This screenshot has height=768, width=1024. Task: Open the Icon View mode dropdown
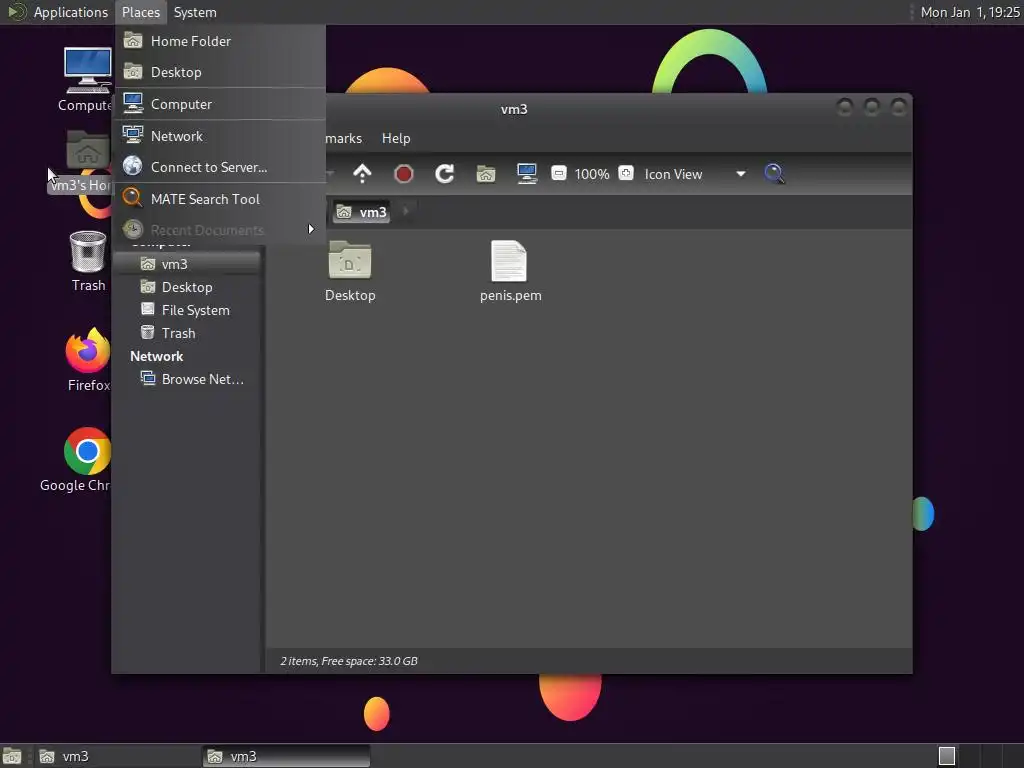pyautogui.click(x=694, y=174)
